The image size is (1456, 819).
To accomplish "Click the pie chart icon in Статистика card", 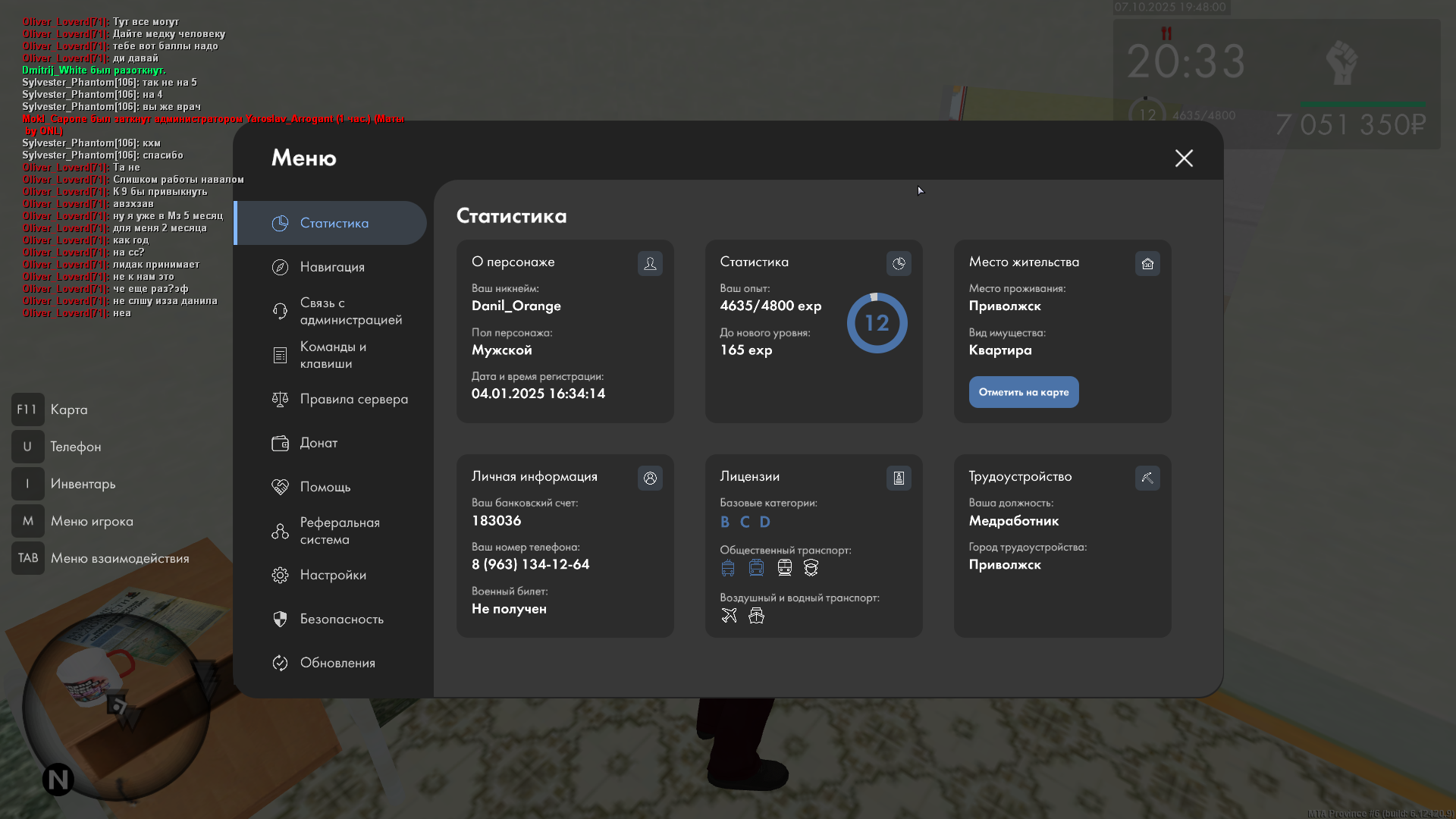I will coord(899,263).
